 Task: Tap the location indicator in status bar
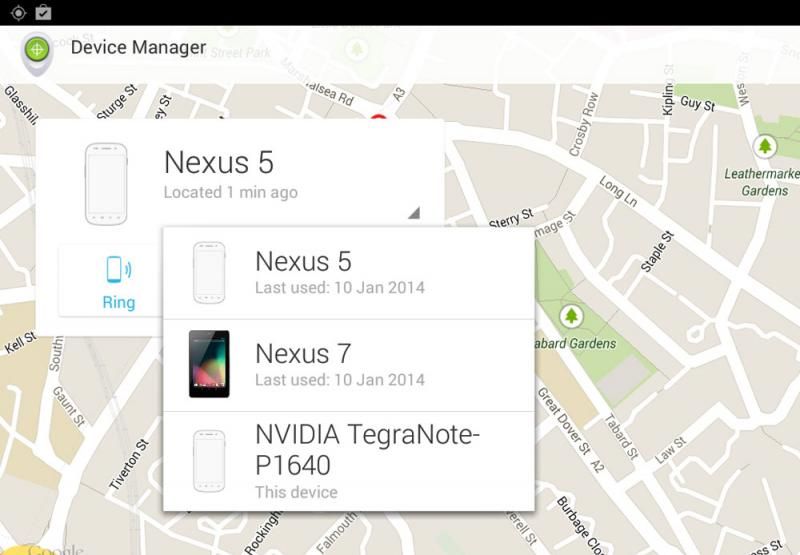(18, 12)
